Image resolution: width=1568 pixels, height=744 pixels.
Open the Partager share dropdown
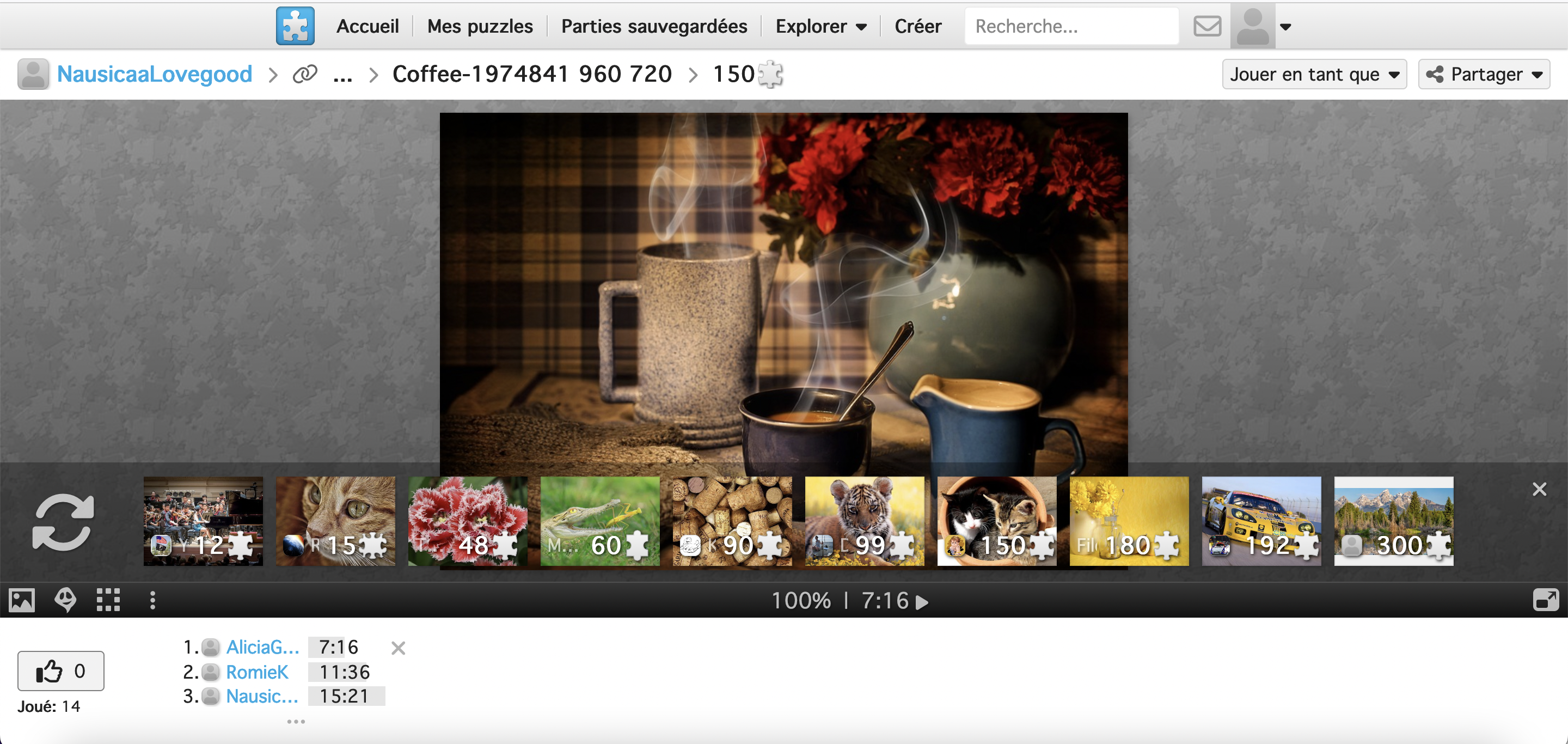[x=1484, y=74]
